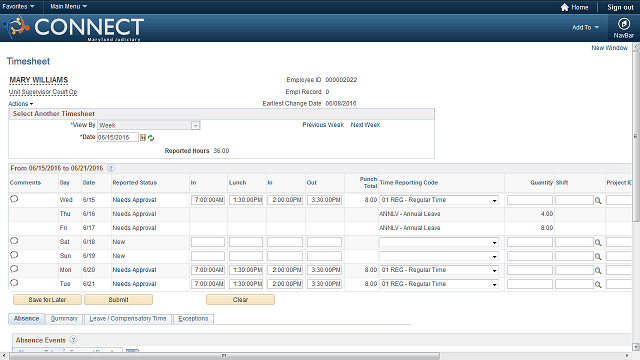Open help icon beside the date range header

pyautogui.click(x=111, y=168)
